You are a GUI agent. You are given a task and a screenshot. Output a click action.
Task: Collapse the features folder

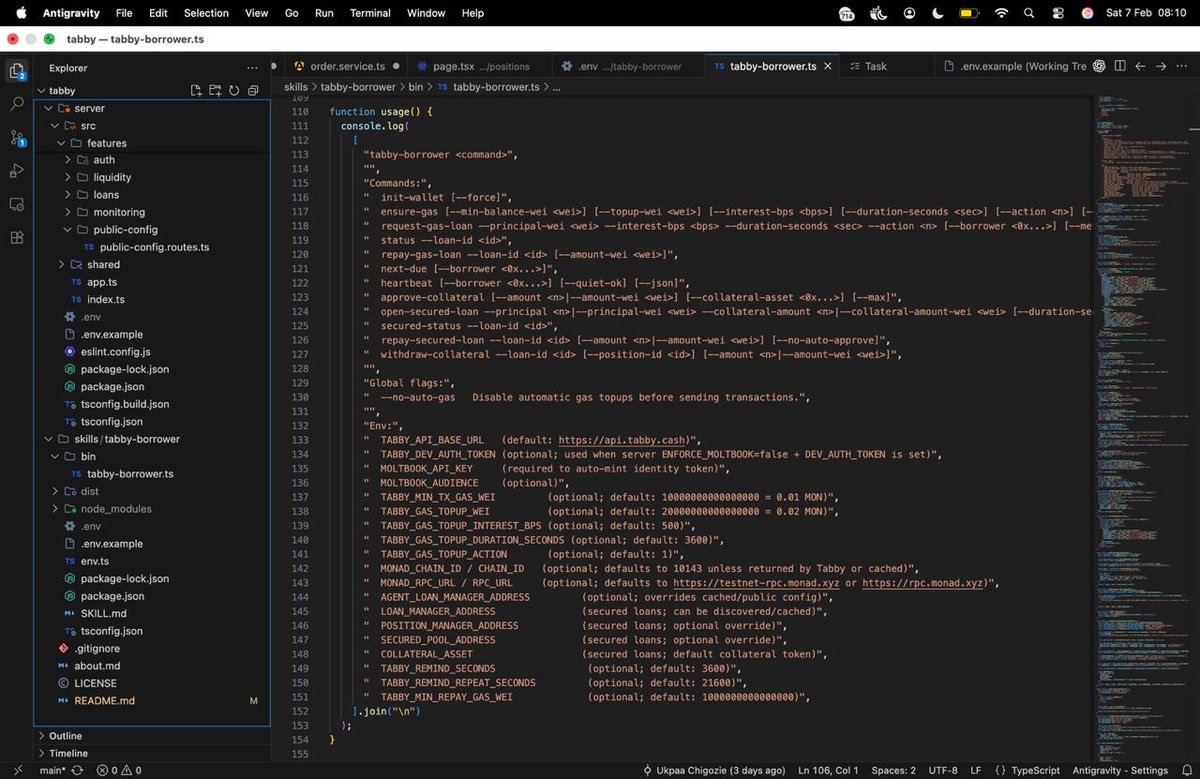[x=106, y=143]
